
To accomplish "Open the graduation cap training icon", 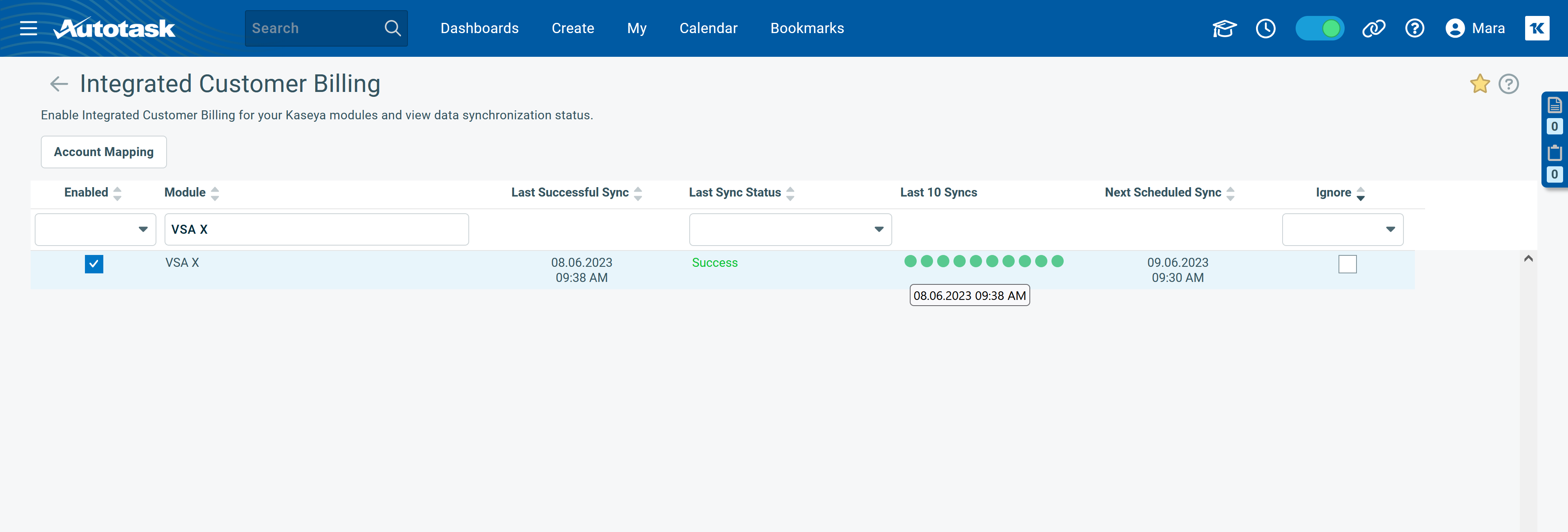I will coord(1224,28).
